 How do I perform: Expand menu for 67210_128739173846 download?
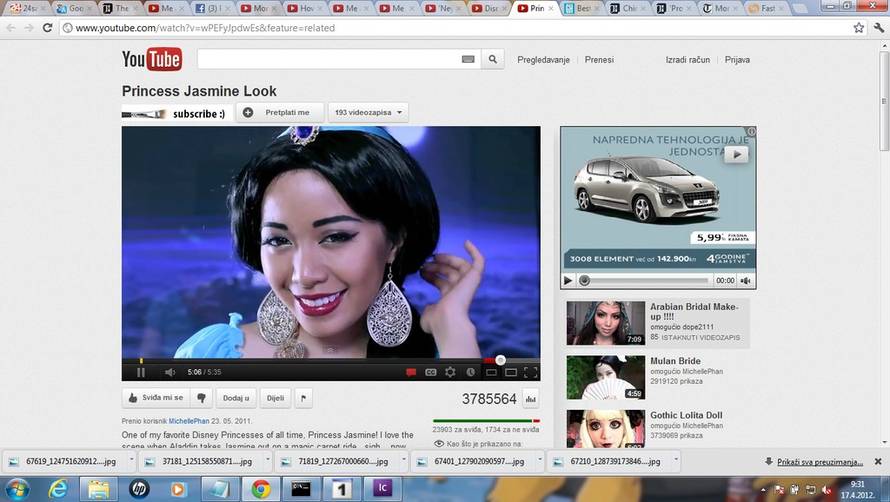coord(675,460)
